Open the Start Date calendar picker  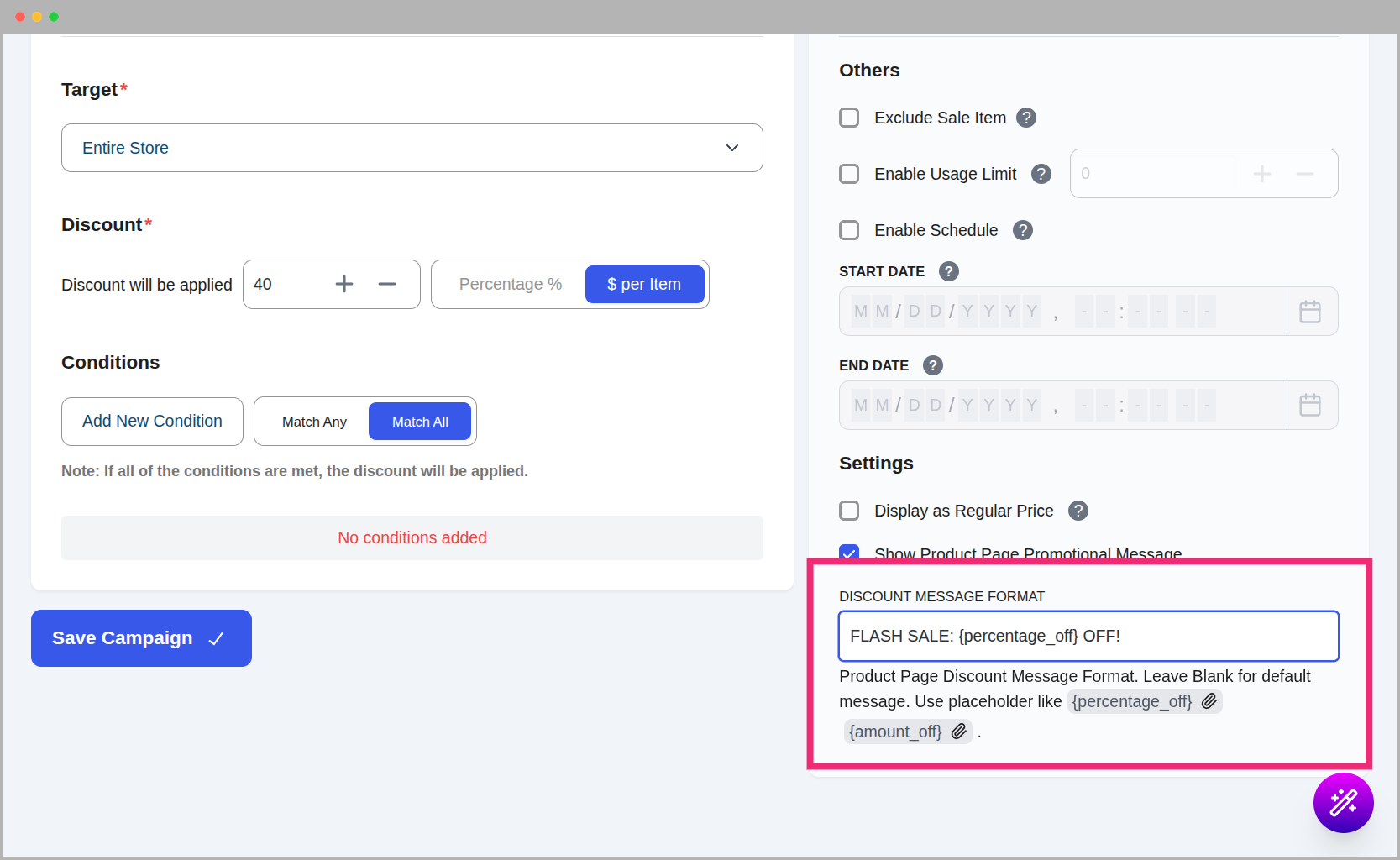click(1309, 311)
